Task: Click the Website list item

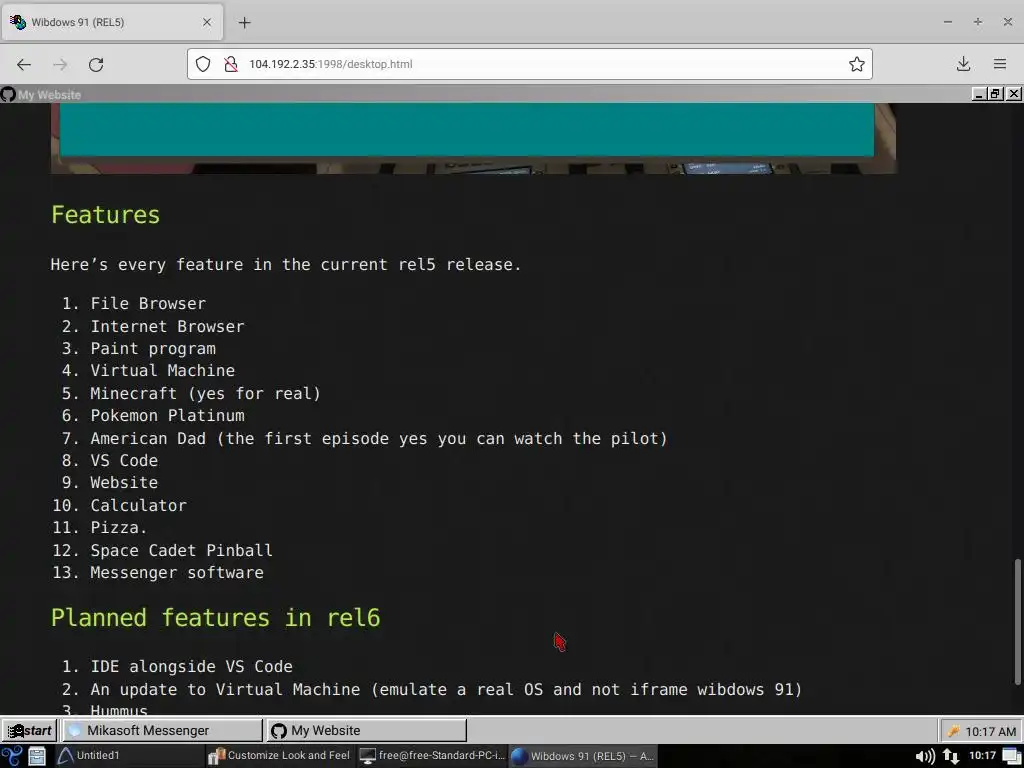Action: pyautogui.click(x=124, y=483)
